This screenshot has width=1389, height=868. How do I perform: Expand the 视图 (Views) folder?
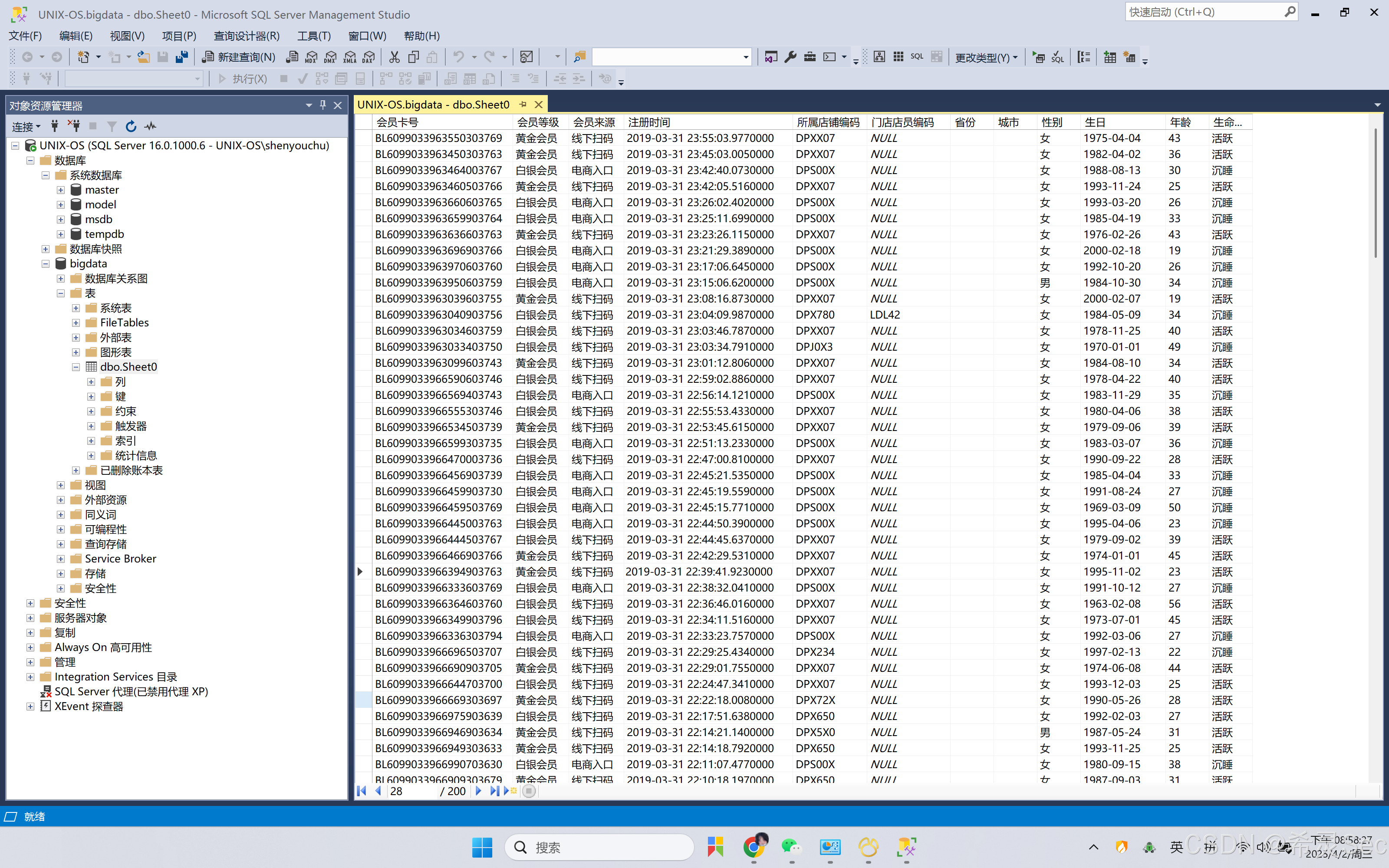pos(61,485)
